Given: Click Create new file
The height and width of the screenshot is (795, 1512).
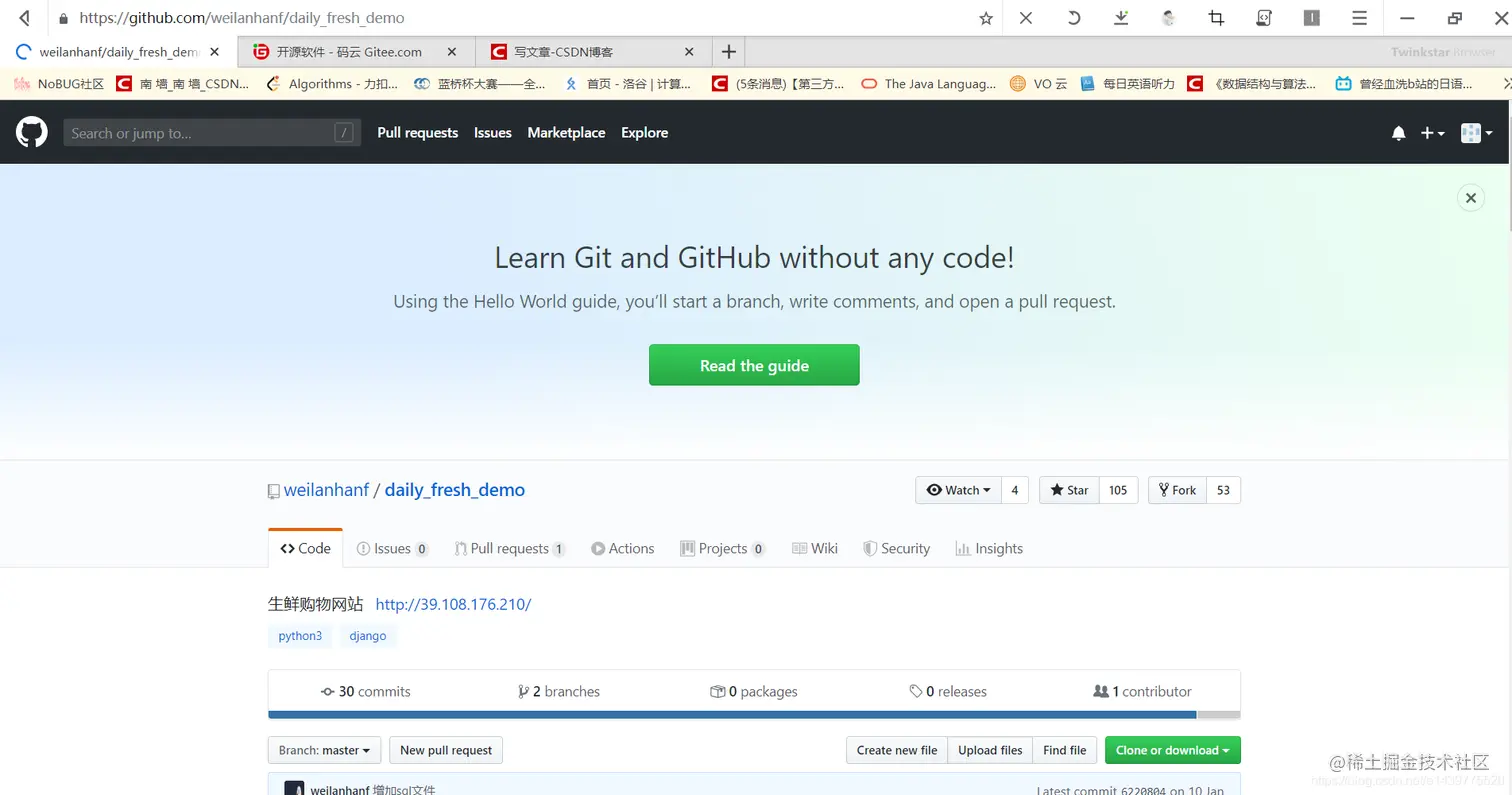Looking at the screenshot, I should (x=897, y=750).
